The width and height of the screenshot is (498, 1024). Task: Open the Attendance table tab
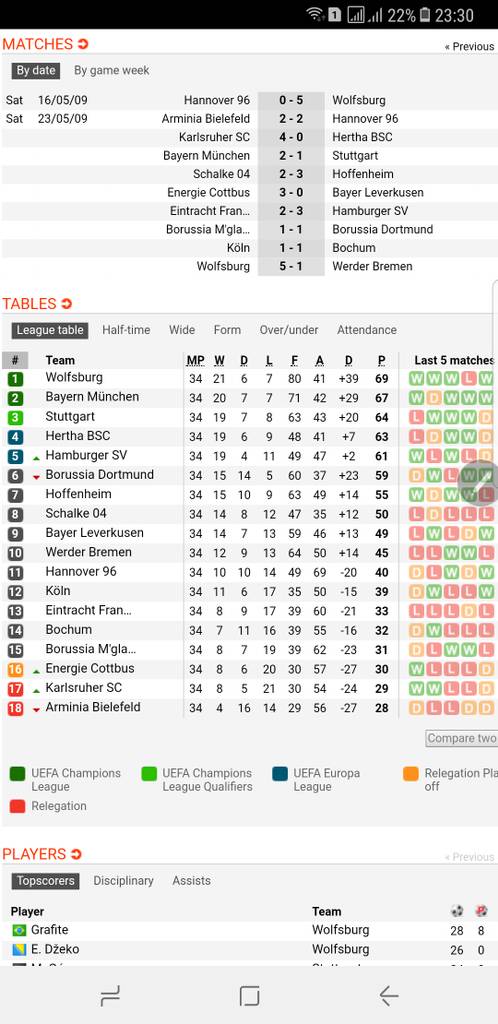pos(367,330)
